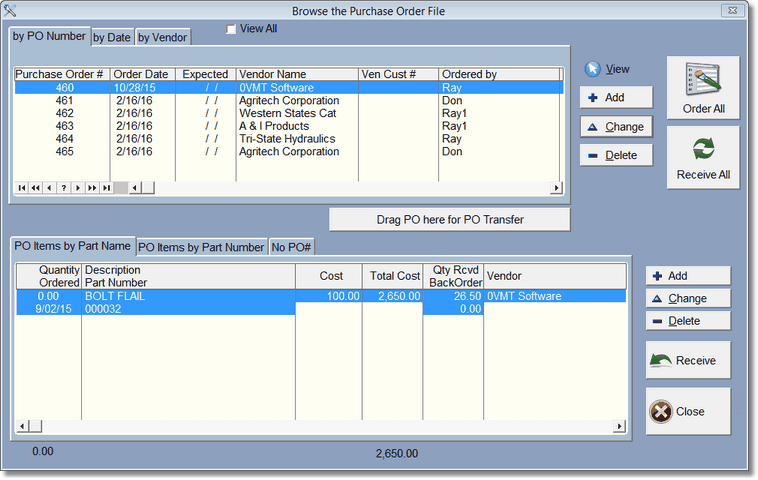Screen dimensions: 758x480
Task: Click the Receive All refresh icon
Action: (703, 149)
